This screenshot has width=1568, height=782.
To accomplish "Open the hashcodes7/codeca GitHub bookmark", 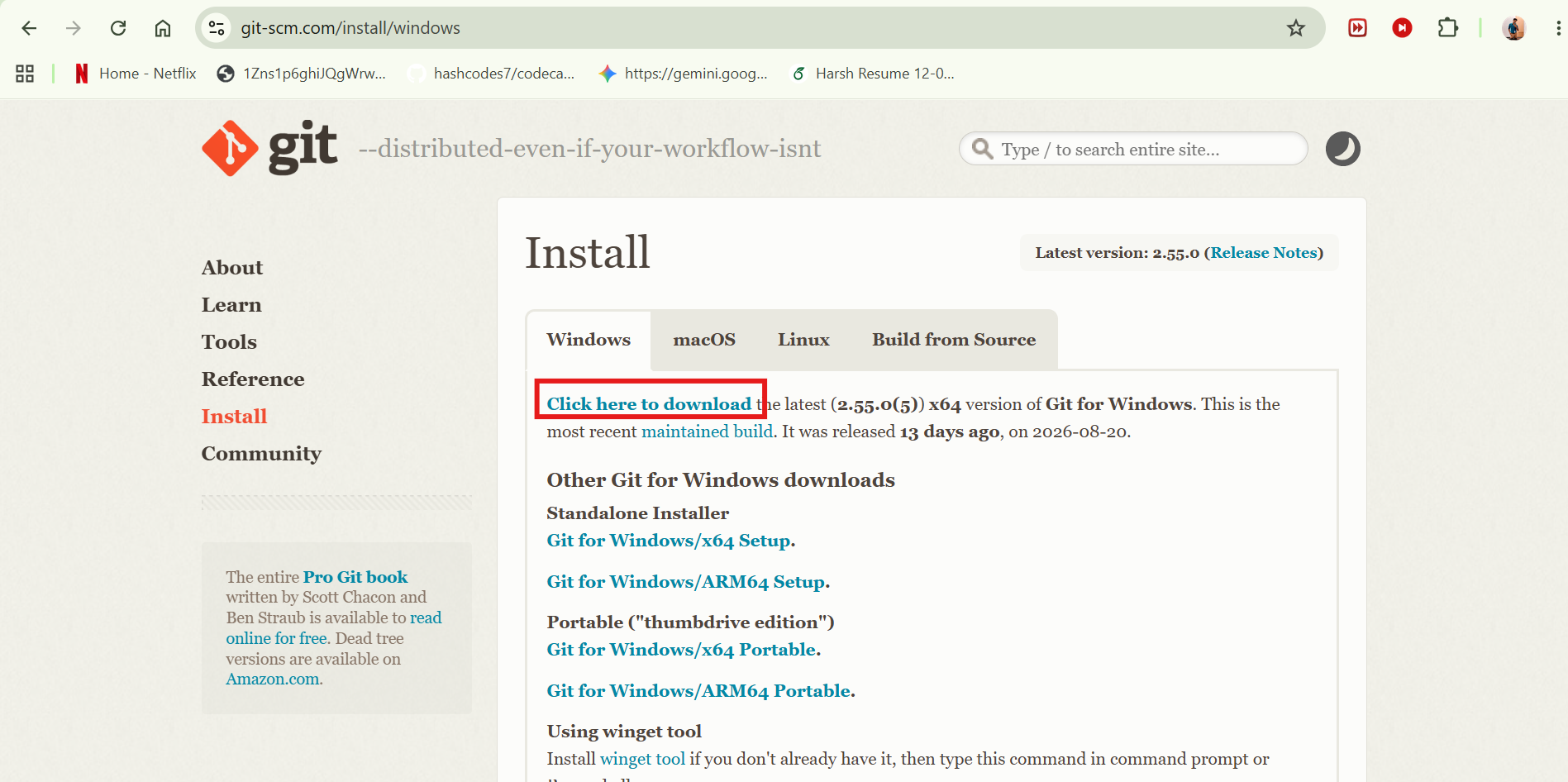I will pyautogui.click(x=492, y=74).
